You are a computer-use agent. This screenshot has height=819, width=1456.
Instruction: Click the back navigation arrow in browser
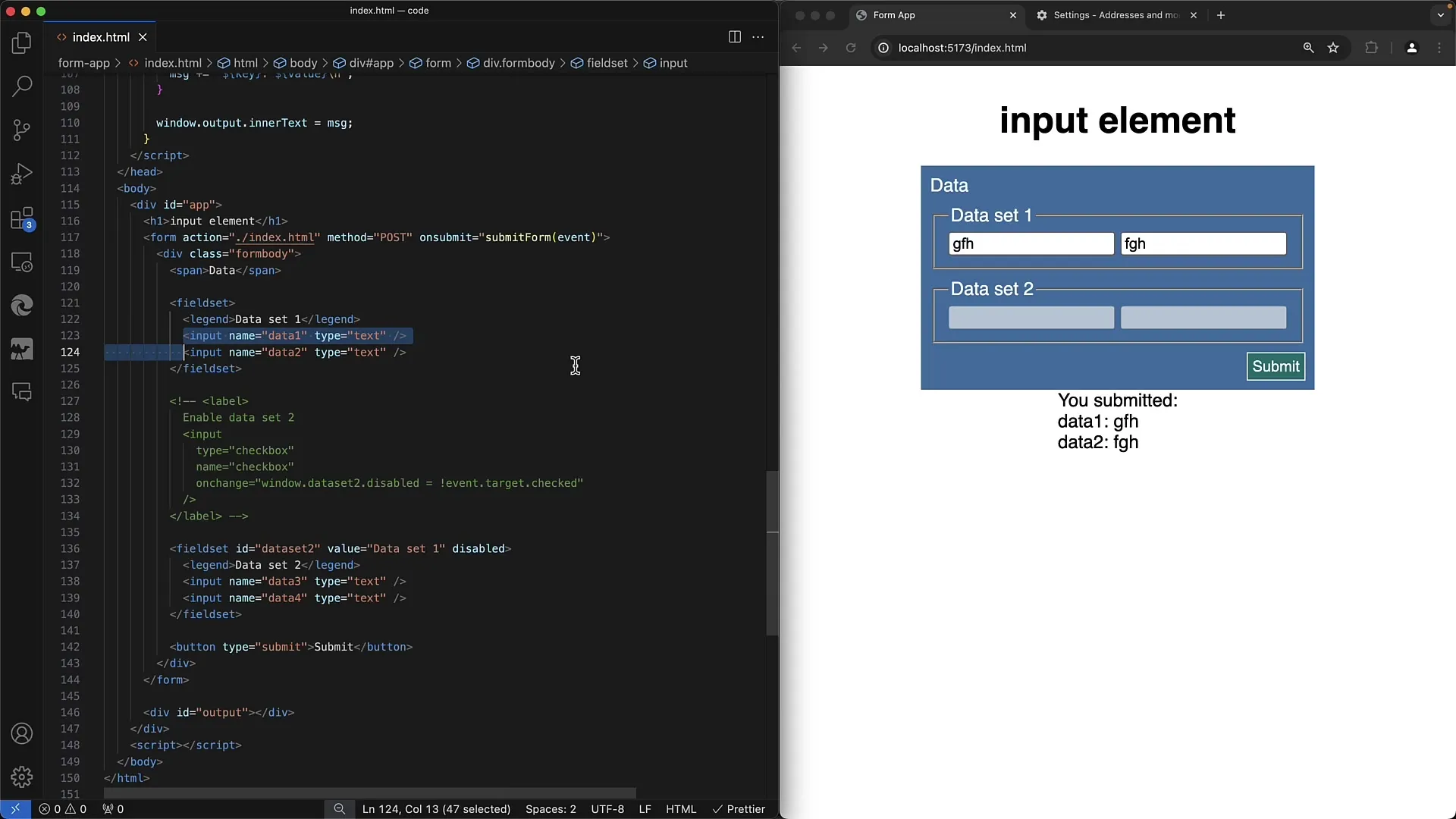click(796, 47)
